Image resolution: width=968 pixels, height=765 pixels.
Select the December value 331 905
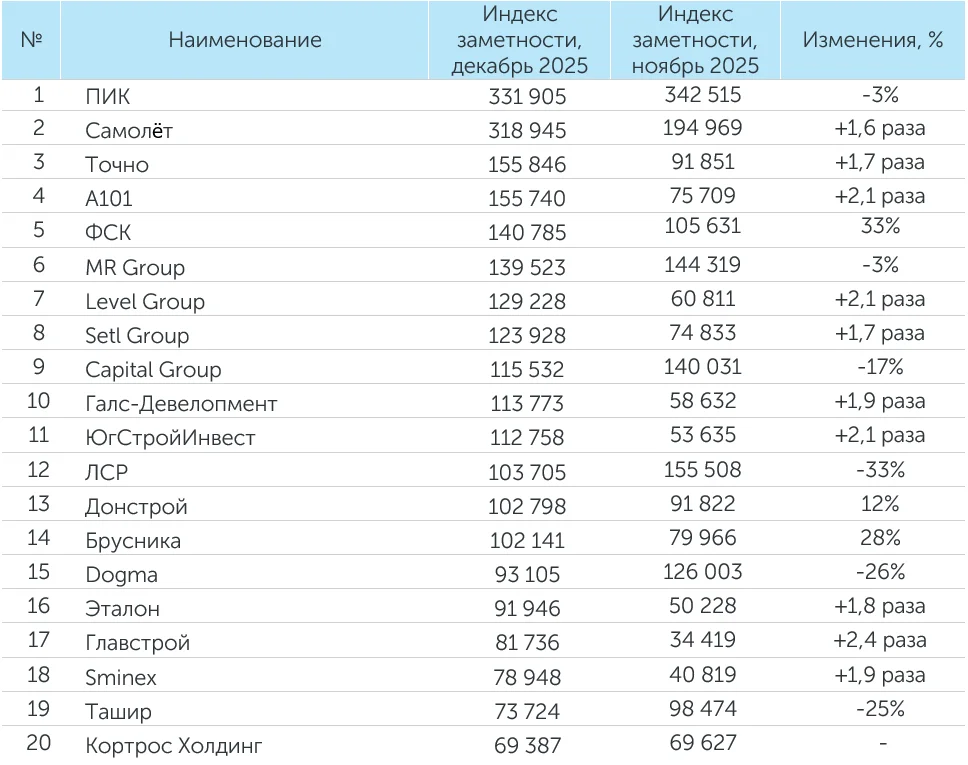(x=527, y=97)
